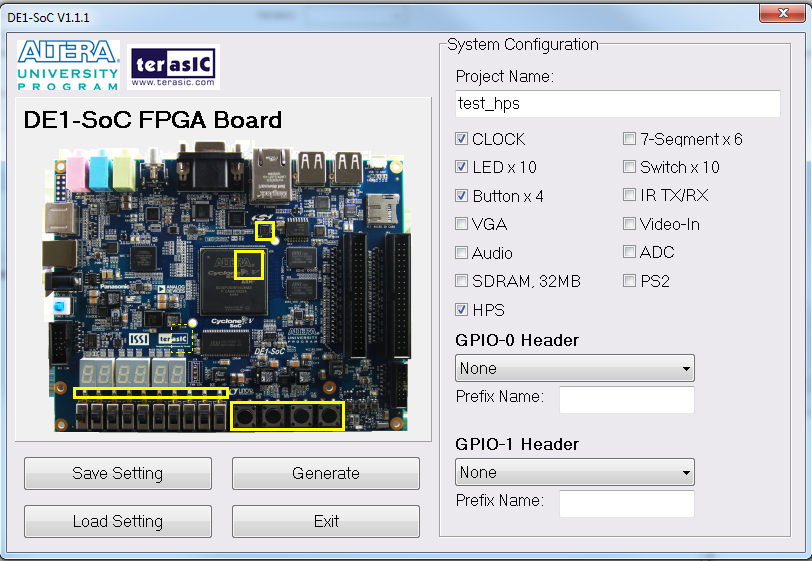
Task: Click the Load Setting button
Action: tap(118, 521)
